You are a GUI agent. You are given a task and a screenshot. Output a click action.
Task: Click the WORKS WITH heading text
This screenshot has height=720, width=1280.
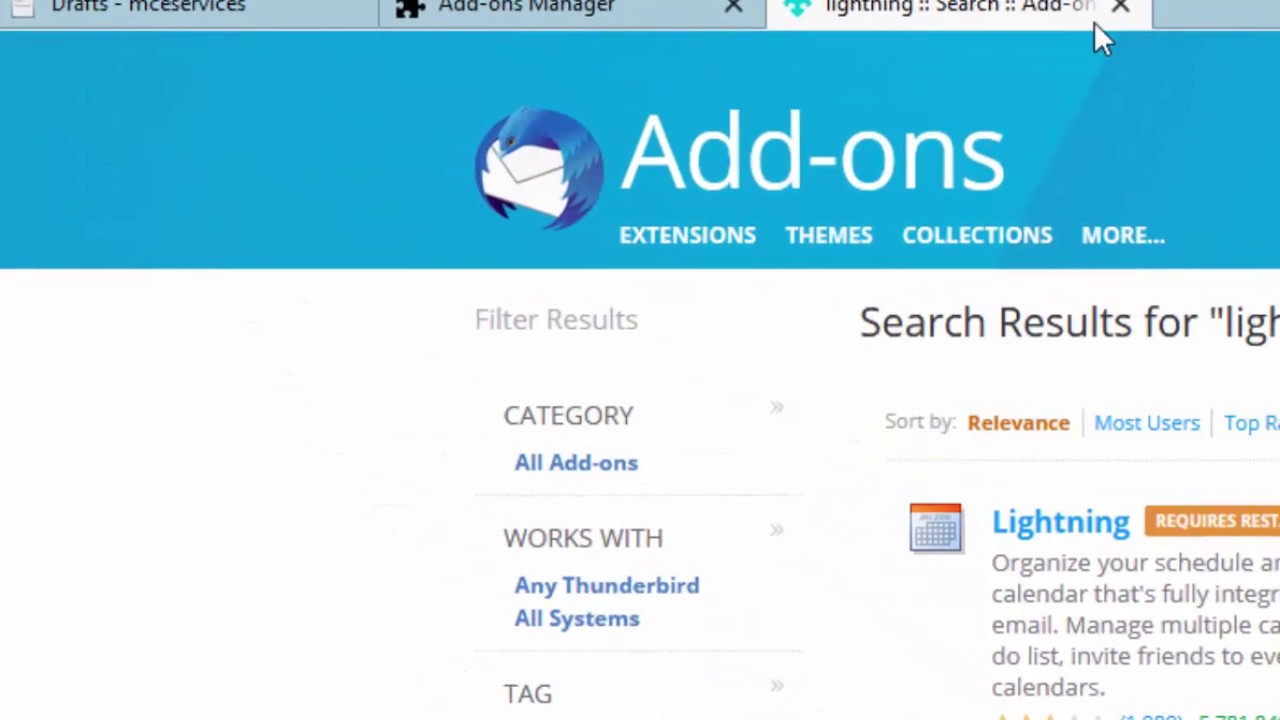click(x=583, y=539)
